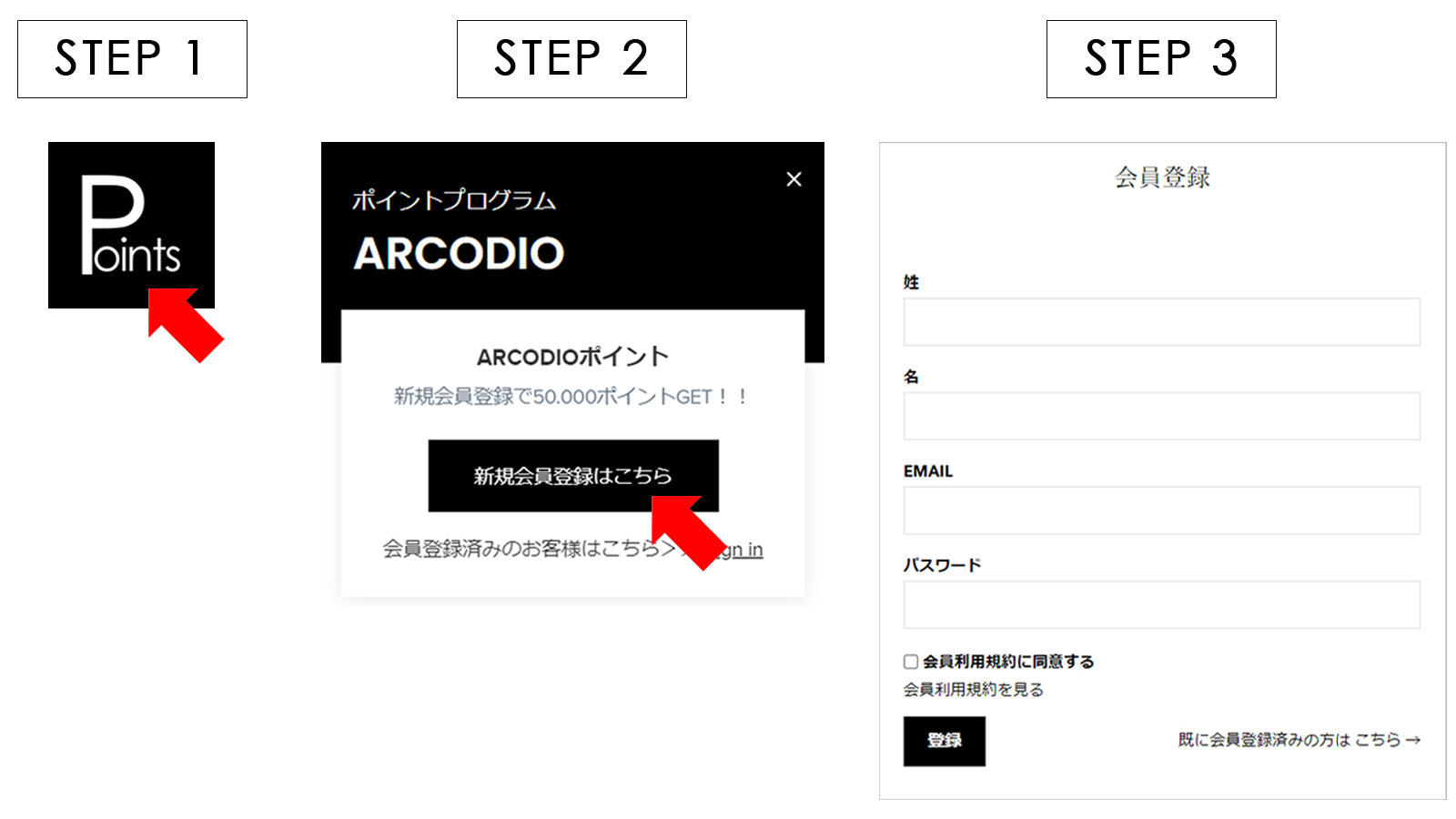The height and width of the screenshot is (819, 1456).
Task: Open the 会員利用規約を見る link
Action: [x=973, y=690]
